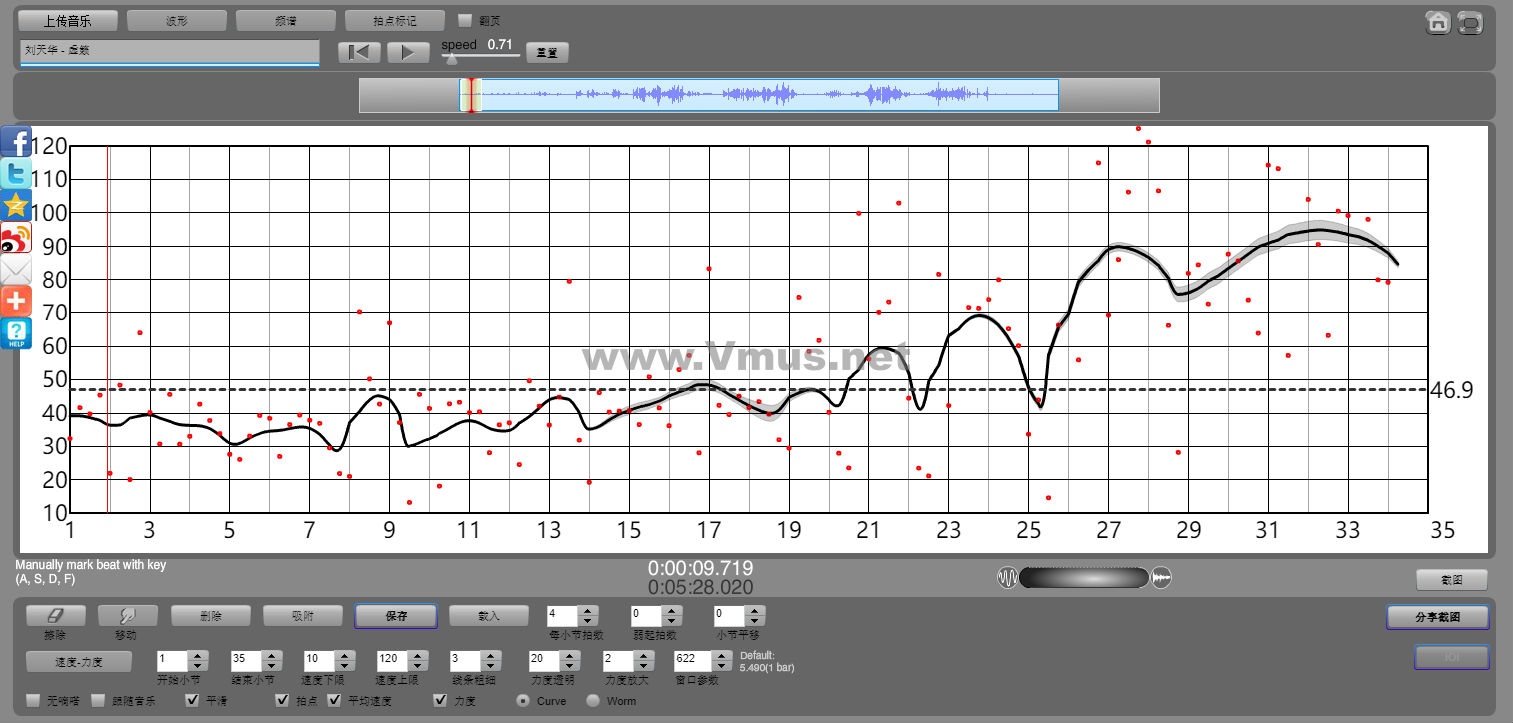Click the 保存 save button
The width and height of the screenshot is (1513, 723).
[x=395, y=616]
